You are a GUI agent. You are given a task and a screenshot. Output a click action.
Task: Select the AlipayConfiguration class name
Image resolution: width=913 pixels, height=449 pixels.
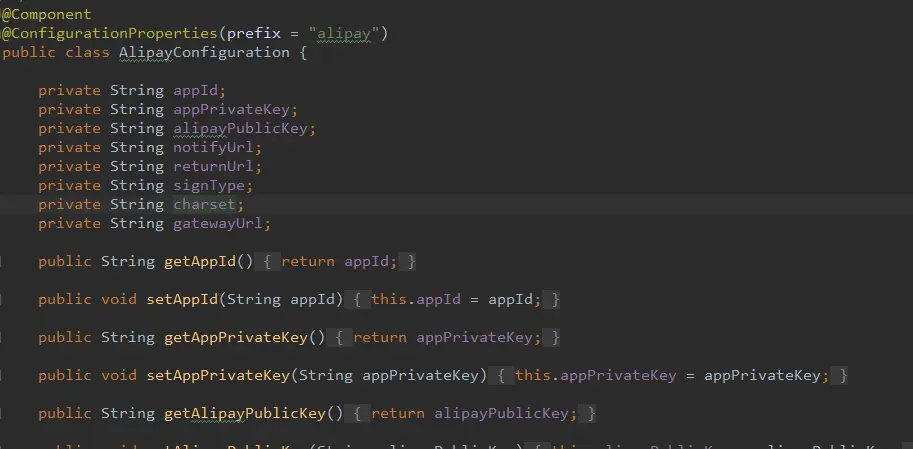click(204, 52)
